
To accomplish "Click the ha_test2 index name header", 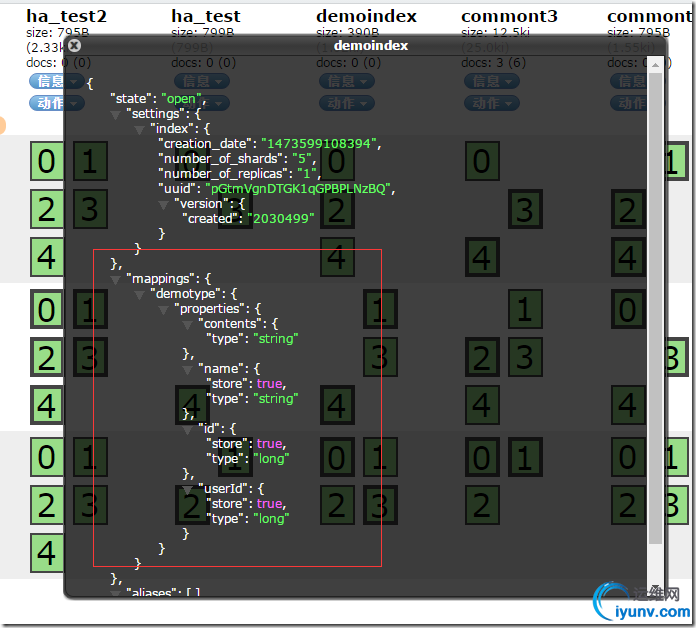I will 67,16.
